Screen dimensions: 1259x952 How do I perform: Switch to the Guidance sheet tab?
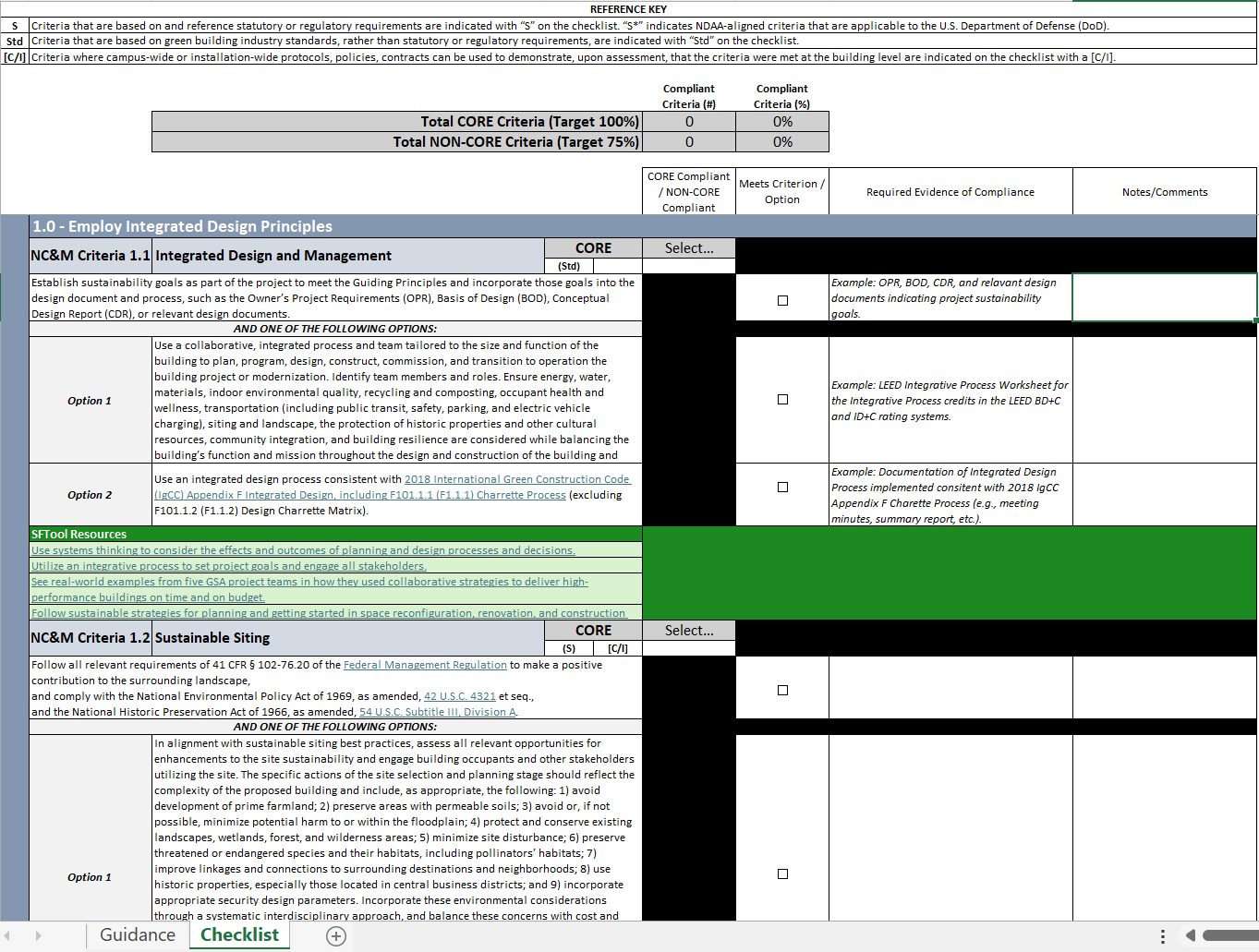(138, 935)
